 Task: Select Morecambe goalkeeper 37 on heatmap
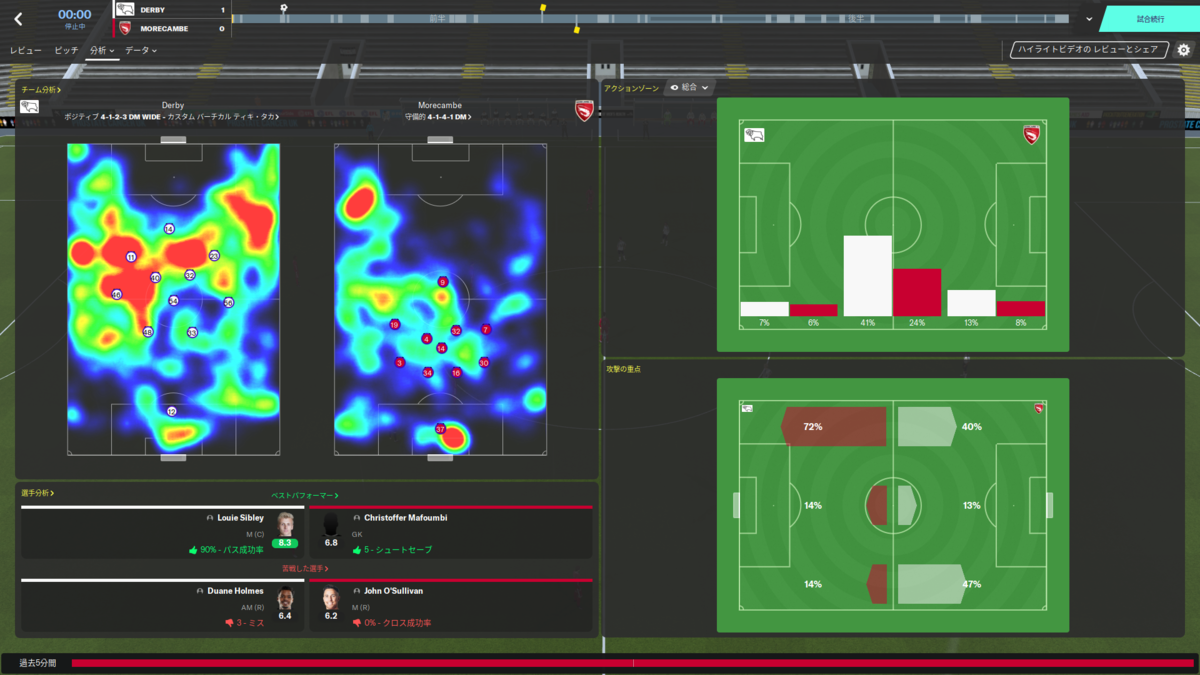click(440, 429)
